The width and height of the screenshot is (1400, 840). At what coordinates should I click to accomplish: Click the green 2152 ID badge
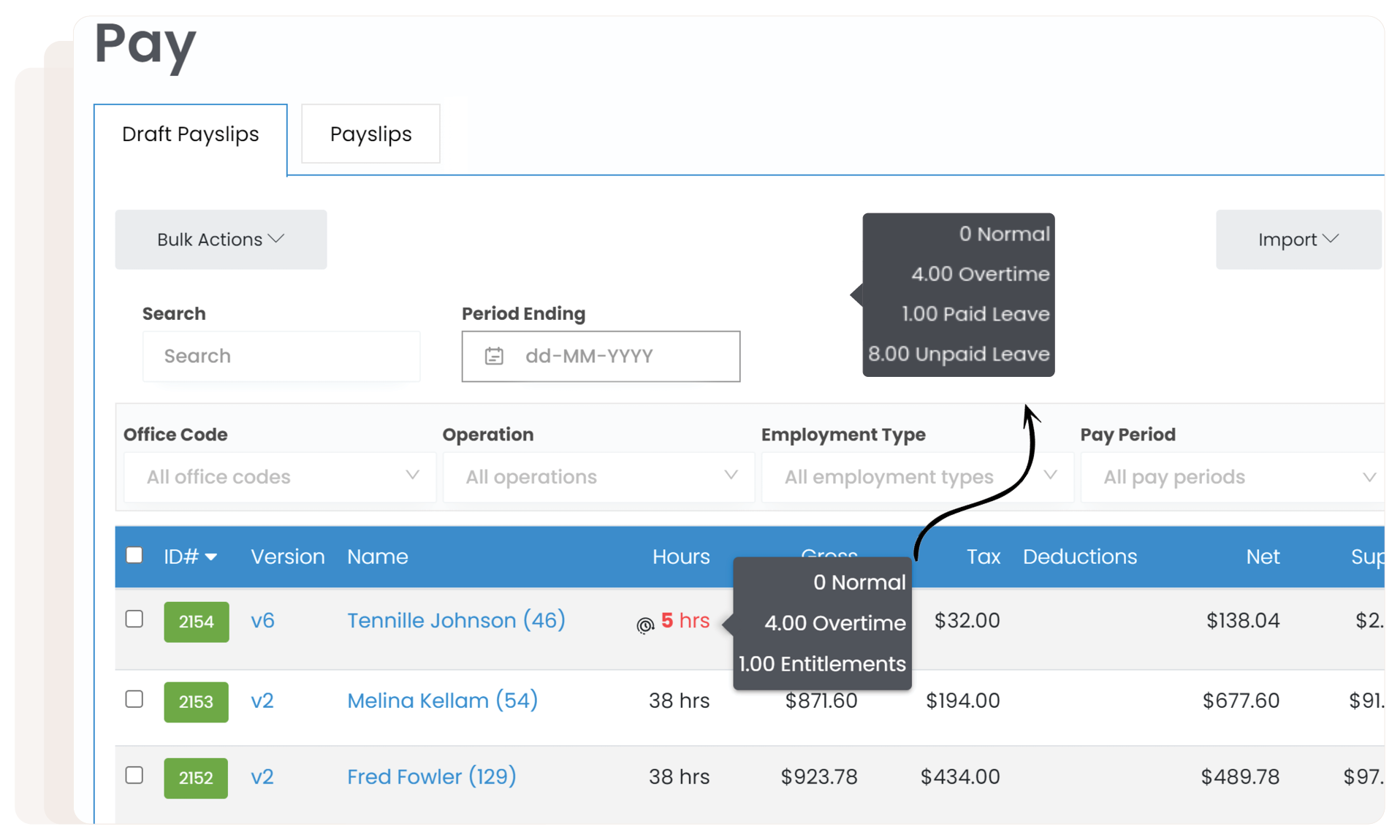click(x=196, y=777)
